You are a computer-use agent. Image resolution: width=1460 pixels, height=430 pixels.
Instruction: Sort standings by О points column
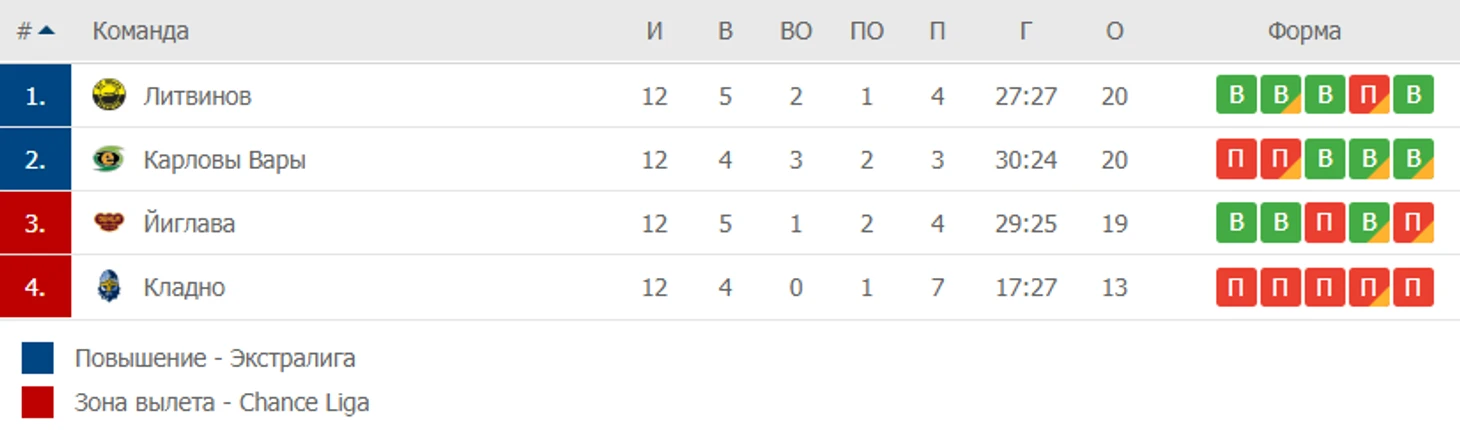point(1115,31)
